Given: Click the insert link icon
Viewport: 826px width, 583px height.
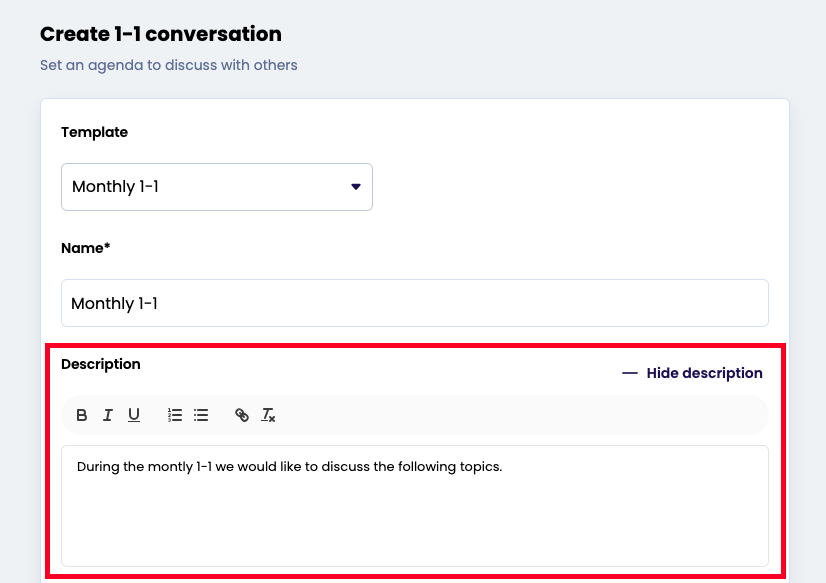Looking at the screenshot, I should [x=242, y=415].
